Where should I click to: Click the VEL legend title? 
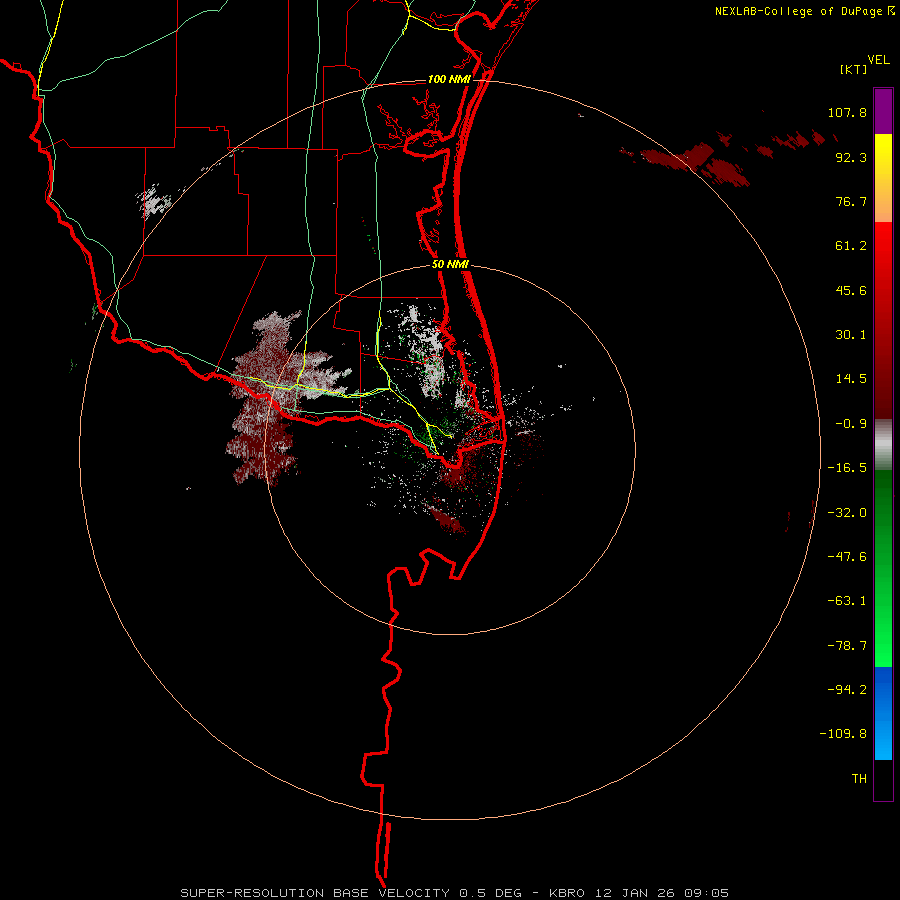tap(878, 60)
